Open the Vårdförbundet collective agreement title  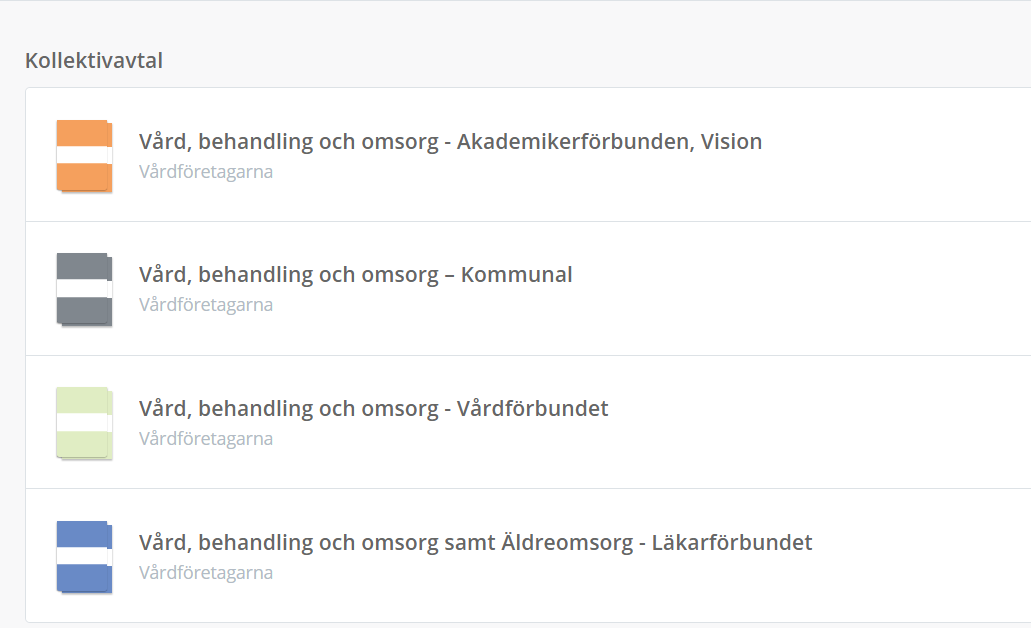(373, 409)
